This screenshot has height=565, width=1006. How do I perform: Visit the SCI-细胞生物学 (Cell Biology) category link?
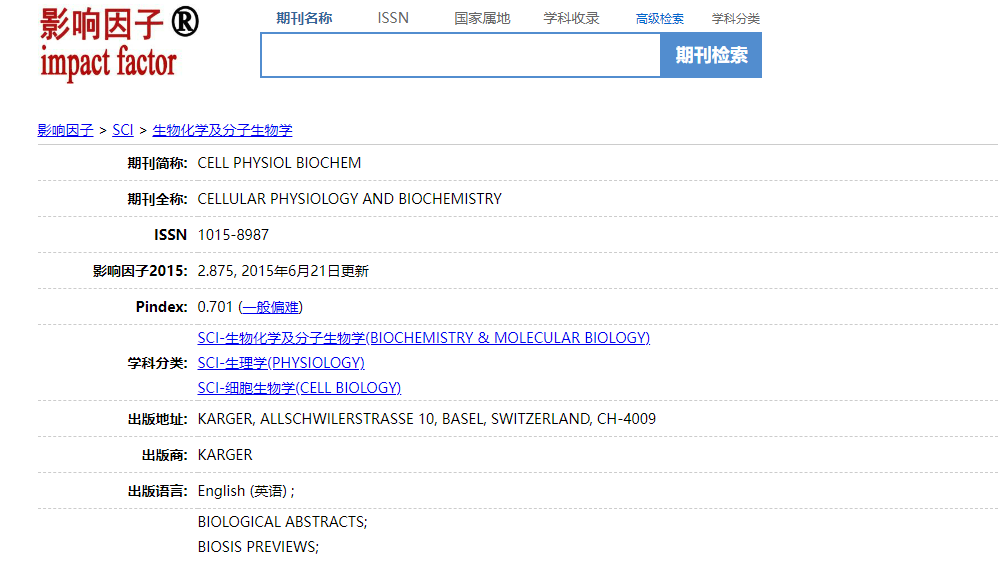tap(299, 388)
